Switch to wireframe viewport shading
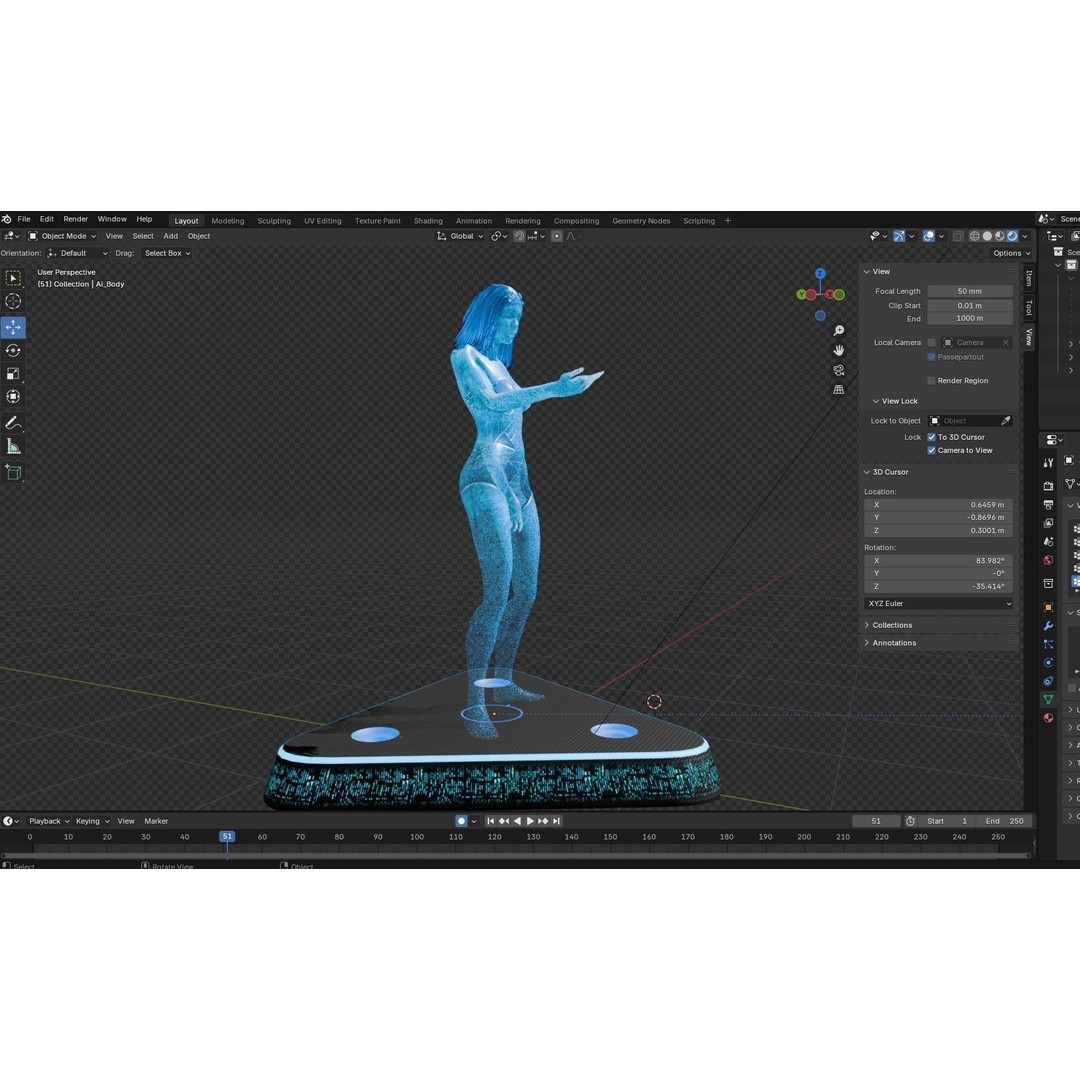Screen dimensions: 1080x1080 pyautogui.click(x=975, y=236)
